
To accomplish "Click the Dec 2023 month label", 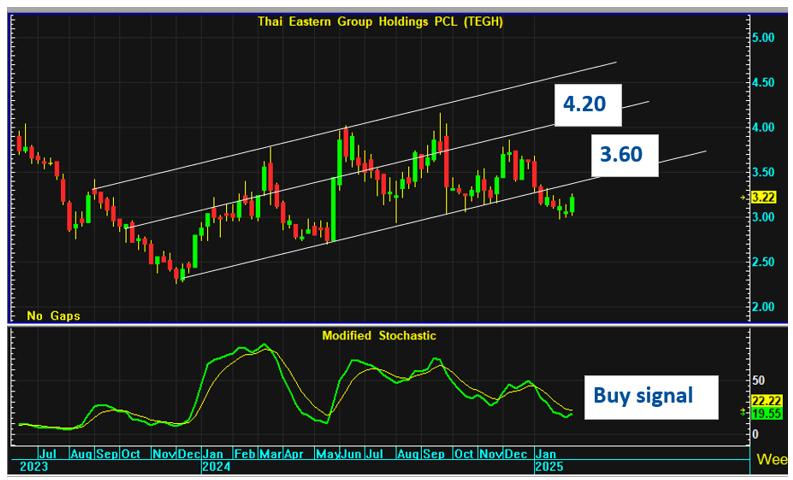I will click(x=189, y=454).
